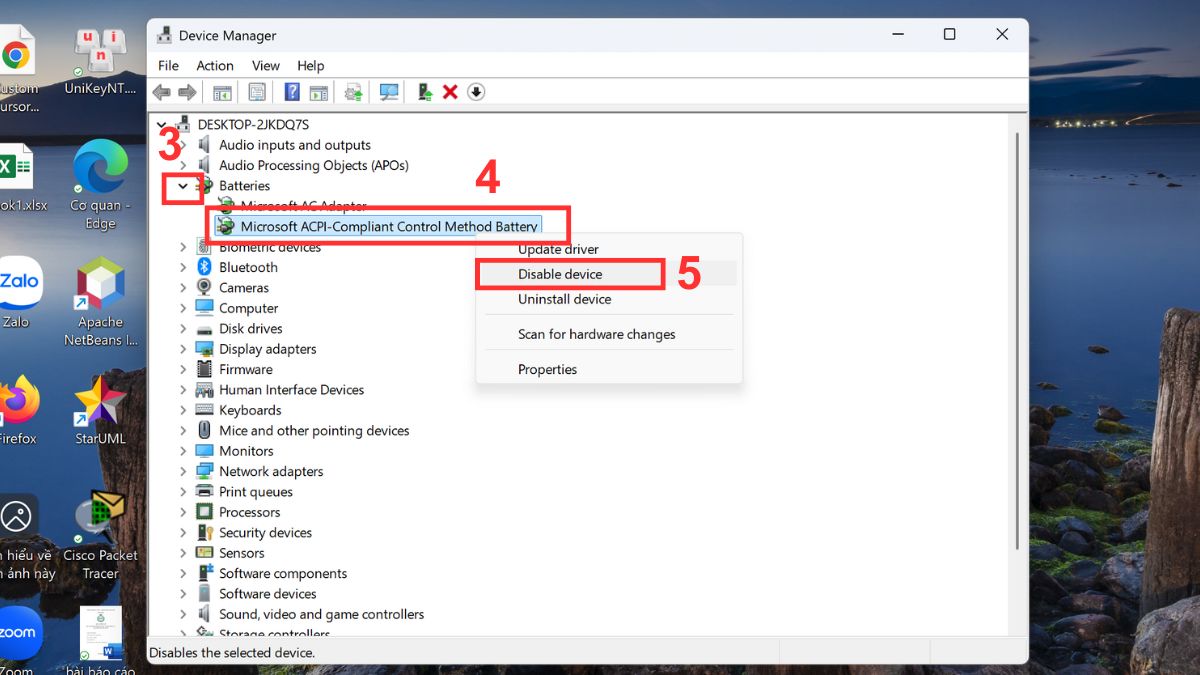Screen dimensions: 1200x675
Task: Click the Firmware category icon
Action: 204,369
